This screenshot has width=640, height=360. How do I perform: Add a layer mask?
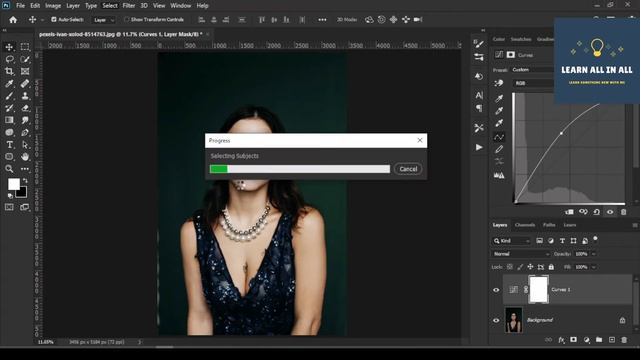[573, 340]
